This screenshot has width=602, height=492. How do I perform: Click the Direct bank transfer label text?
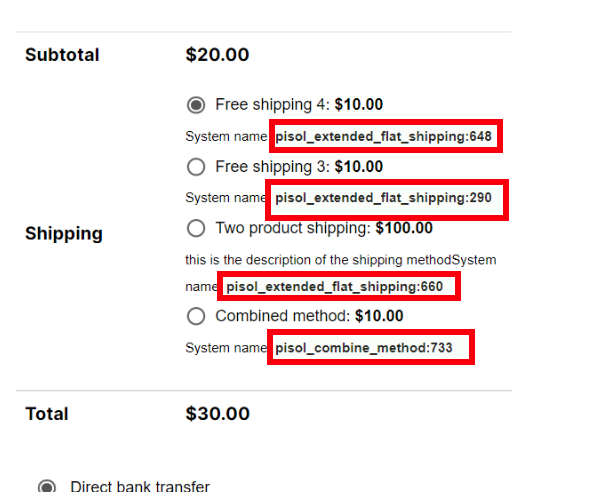tap(140, 486)
